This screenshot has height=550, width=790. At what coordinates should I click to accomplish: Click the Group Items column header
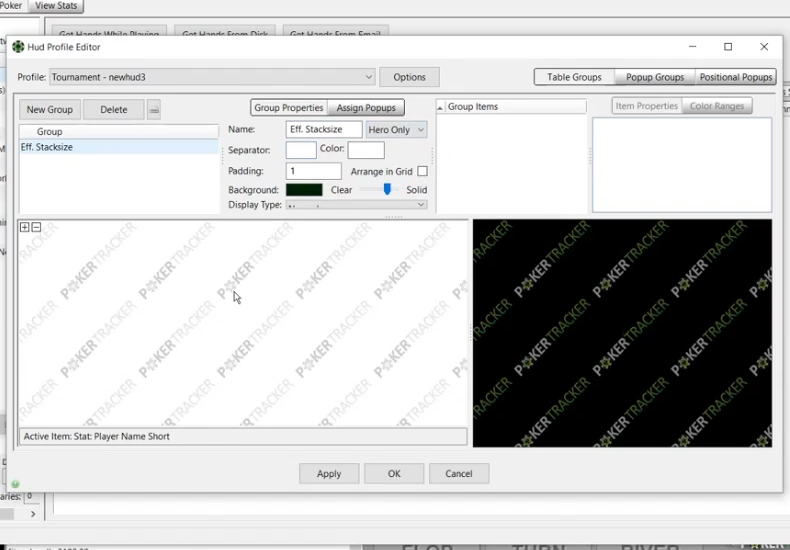[x=511, y=107]
